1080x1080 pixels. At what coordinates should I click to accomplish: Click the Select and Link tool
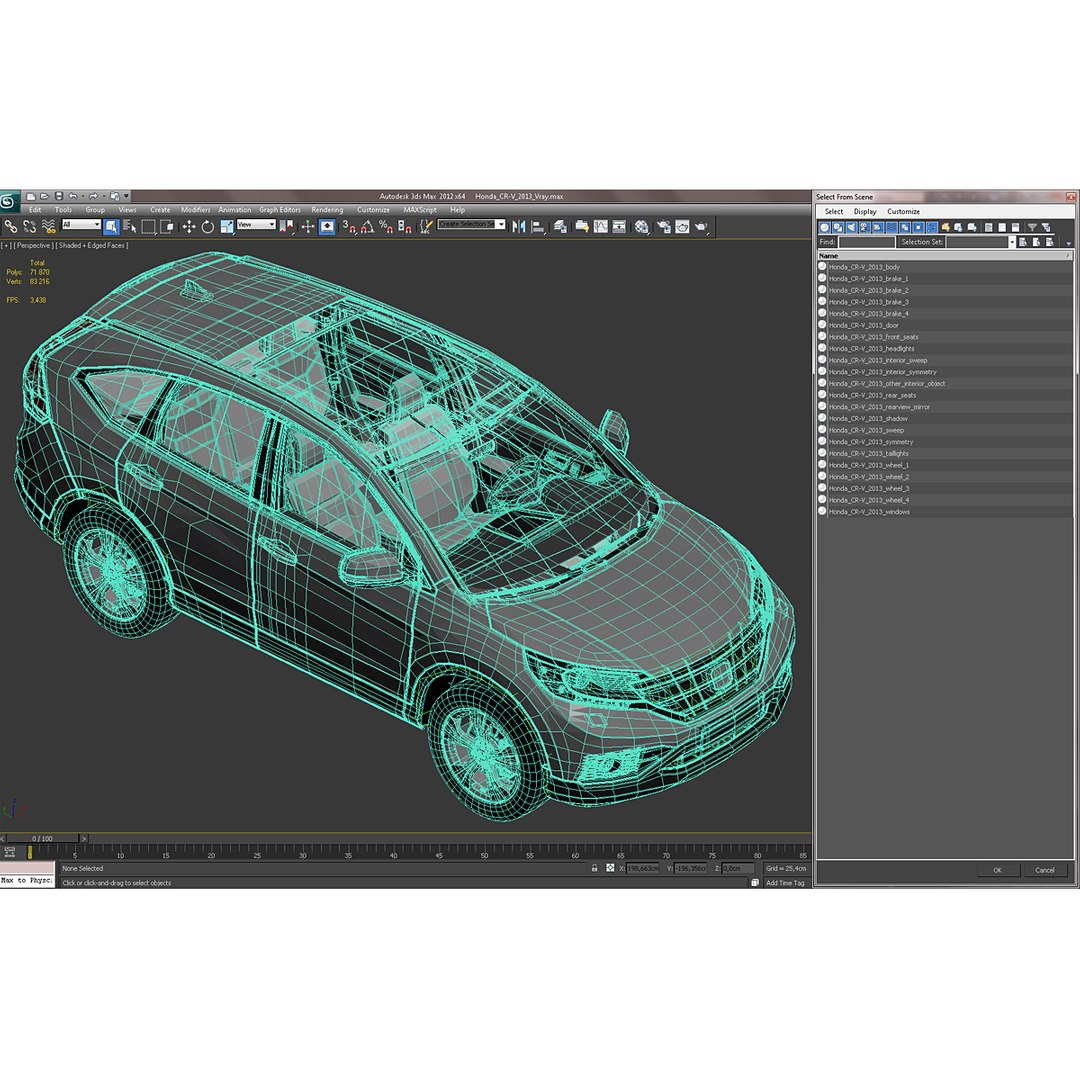tap(10, 226)
